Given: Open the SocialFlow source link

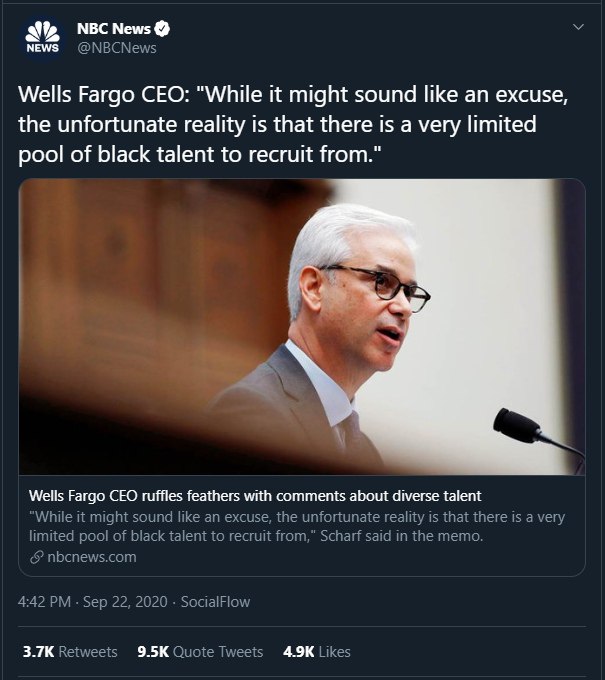Looking at the screenshot, I should (217, 602).
